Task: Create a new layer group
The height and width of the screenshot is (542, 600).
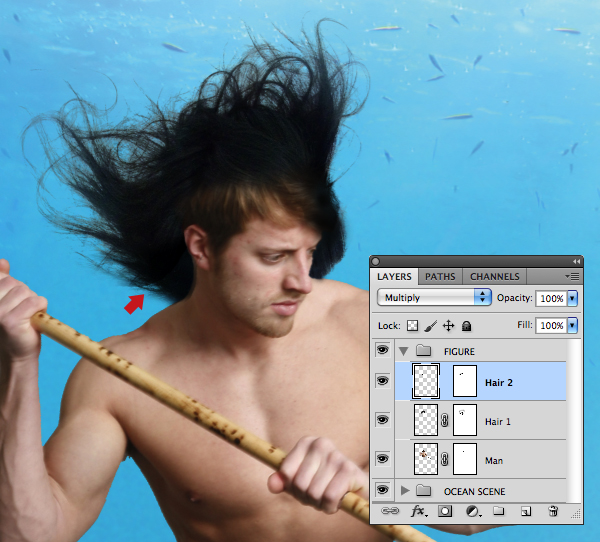Action: (x=498, y=511)
